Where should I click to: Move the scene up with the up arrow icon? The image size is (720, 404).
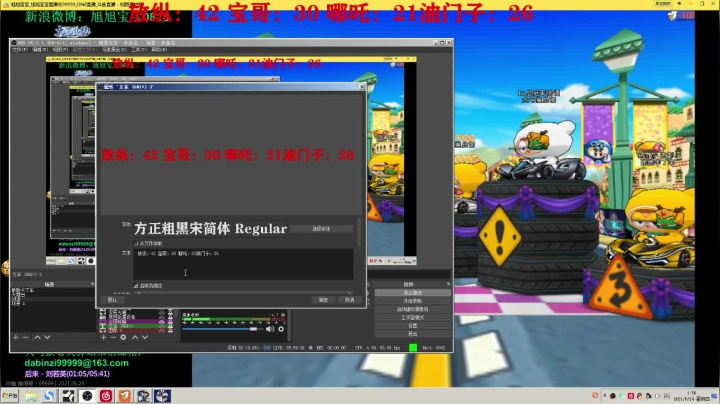(37, 337)
